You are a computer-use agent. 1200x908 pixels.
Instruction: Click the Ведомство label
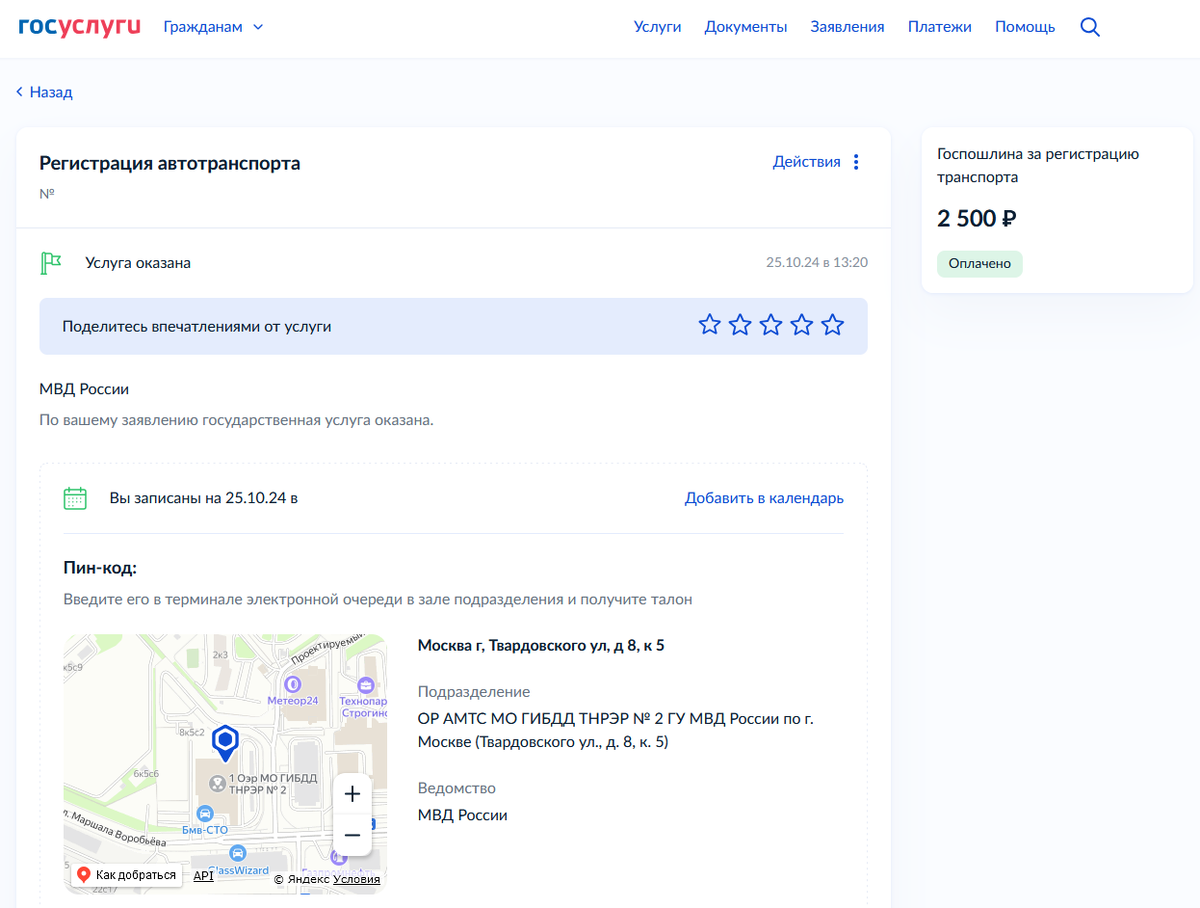click(x=457, y=788)
